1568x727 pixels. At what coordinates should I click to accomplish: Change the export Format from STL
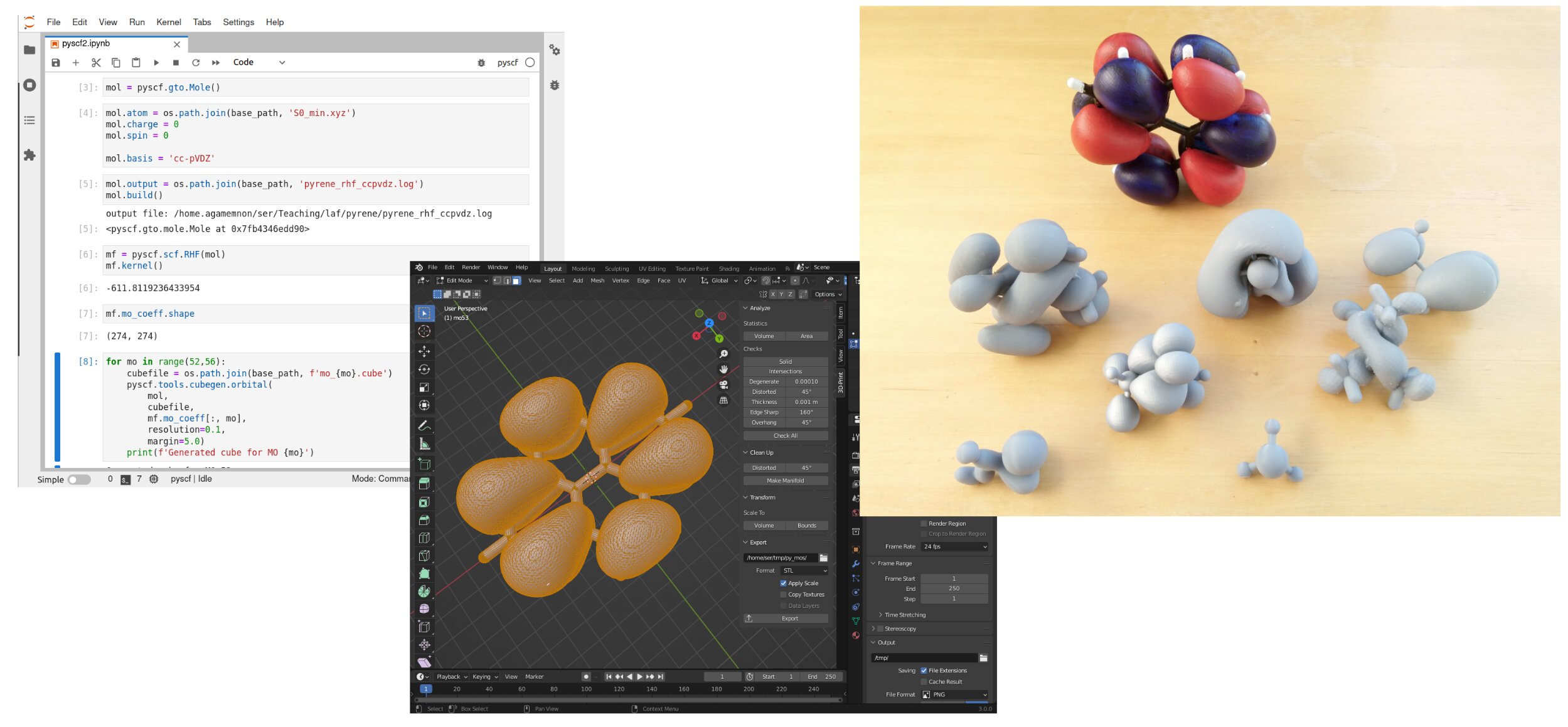pos(803,570)
